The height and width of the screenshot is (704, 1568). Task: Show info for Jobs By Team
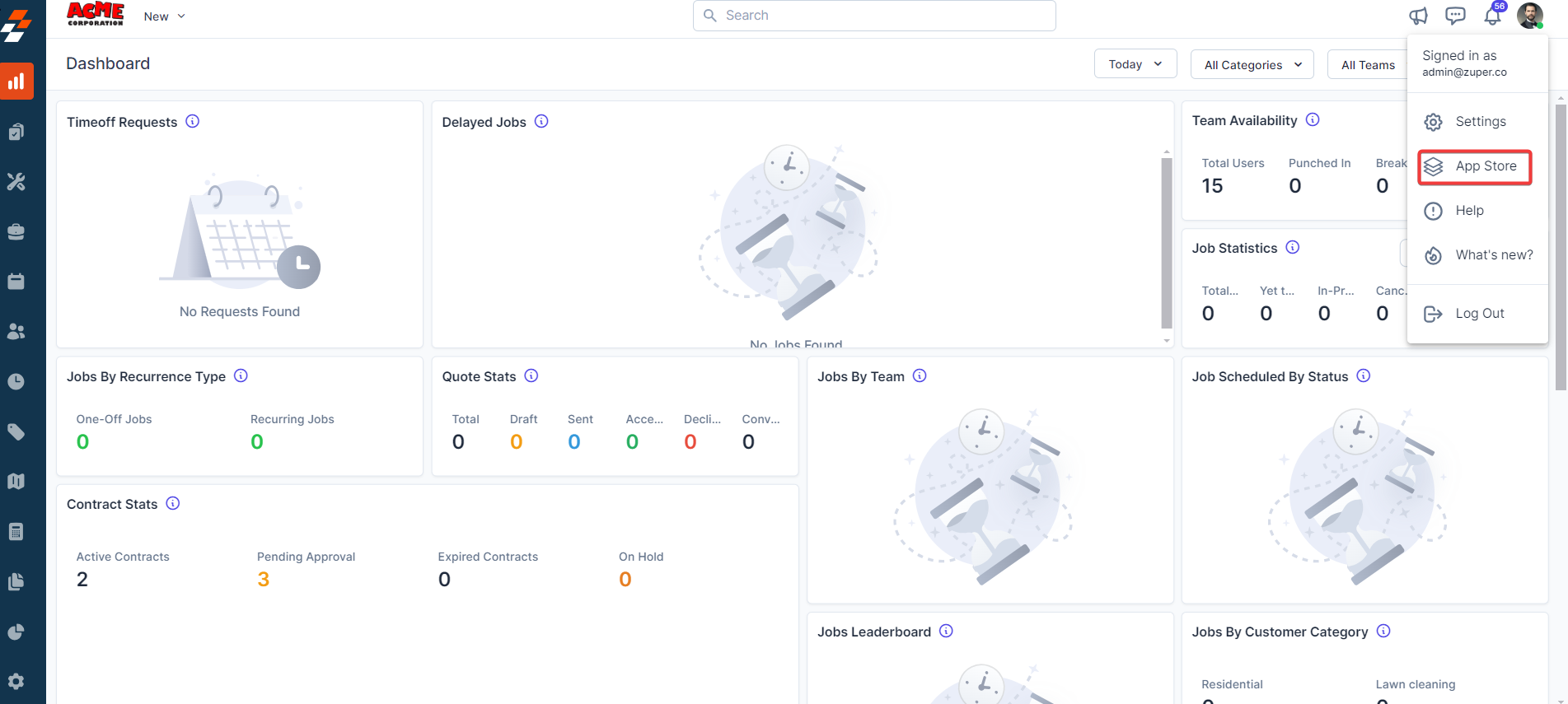click(920, 375)
